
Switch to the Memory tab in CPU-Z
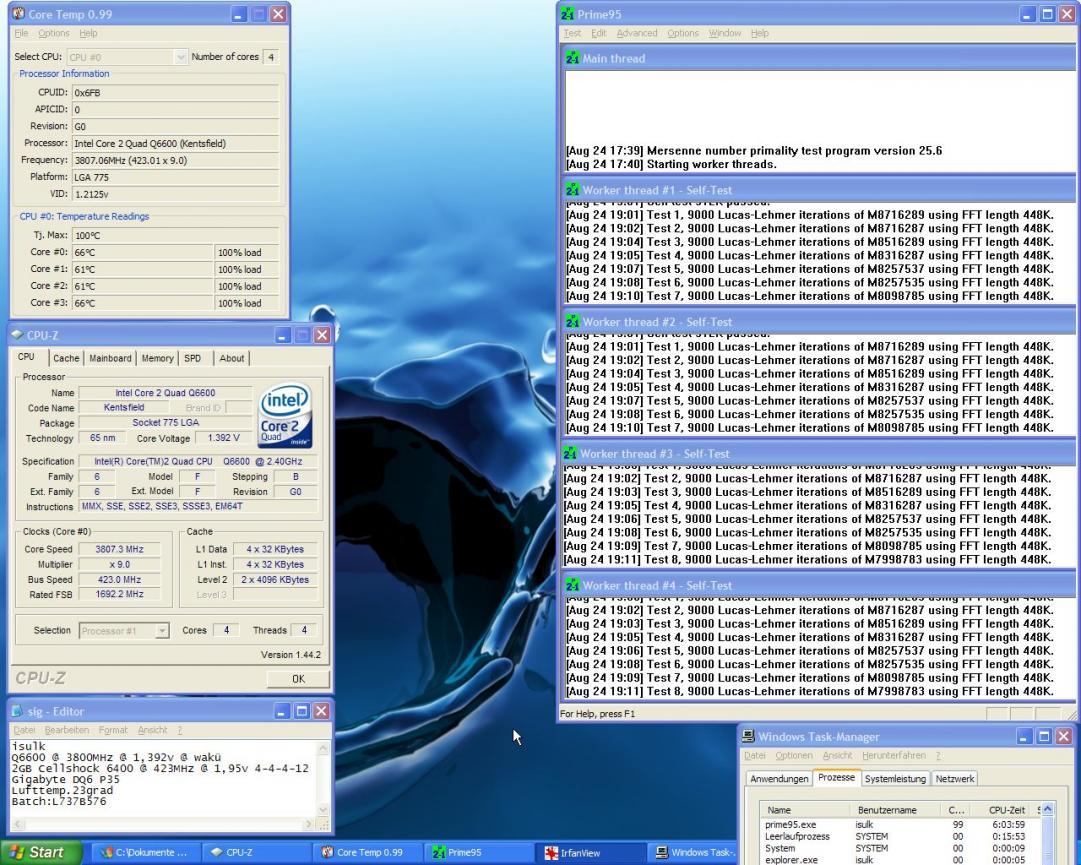[x=157, y=358]
